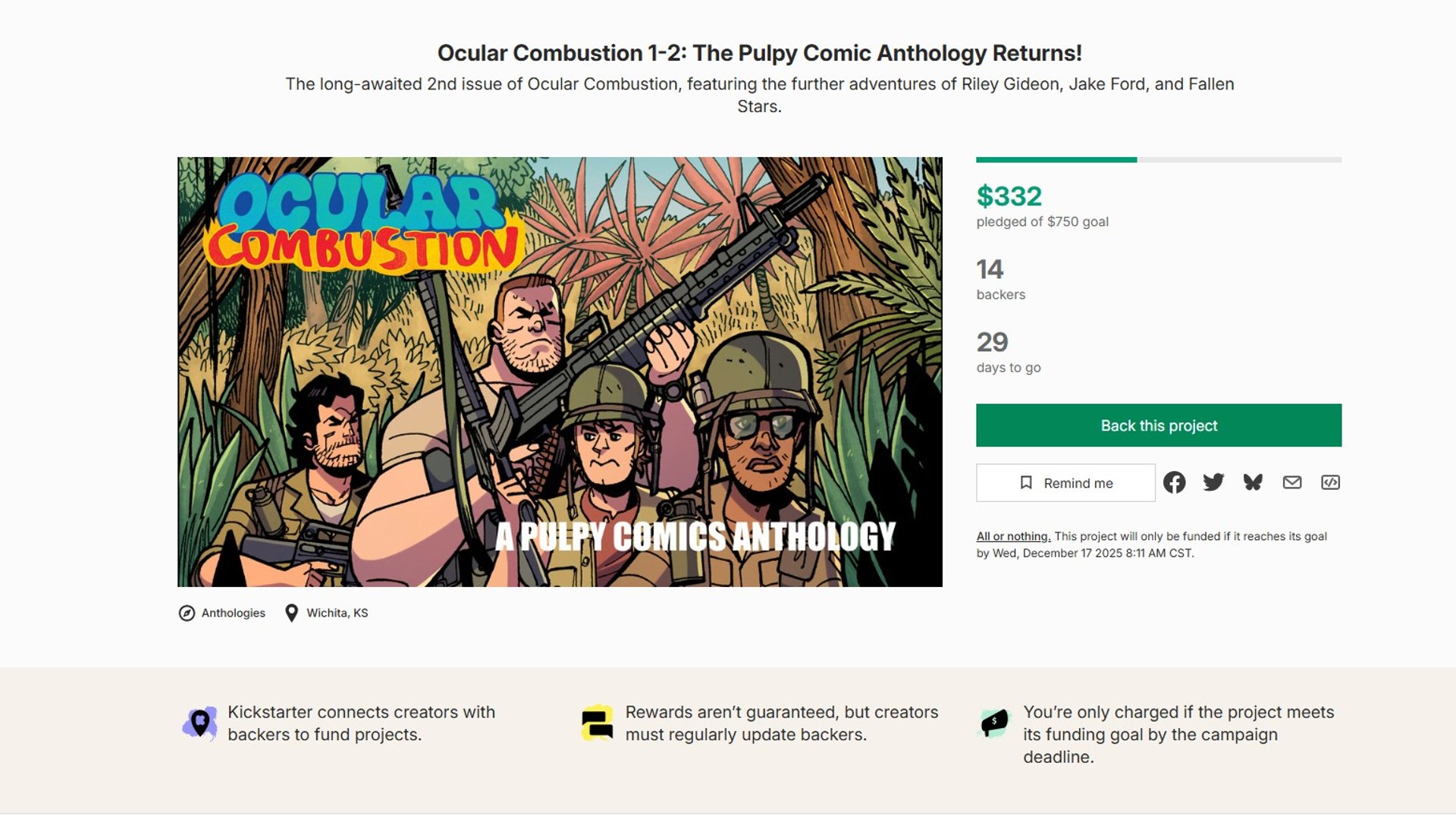Viewport: 1456px width, 816px height.
Task: Open the embed code icon
Action: click(x=1330, y=482)
